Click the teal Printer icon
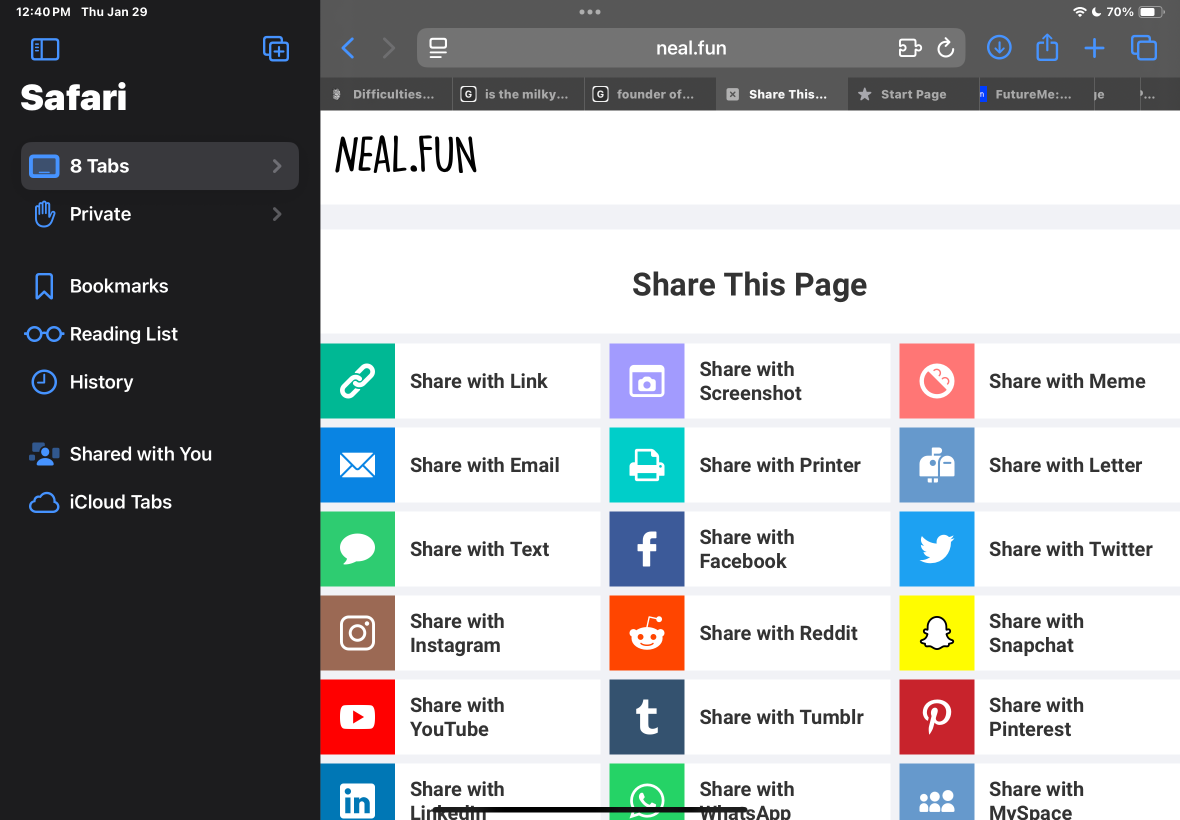This screenshot has width=1180, height=820. click(646, 465)
